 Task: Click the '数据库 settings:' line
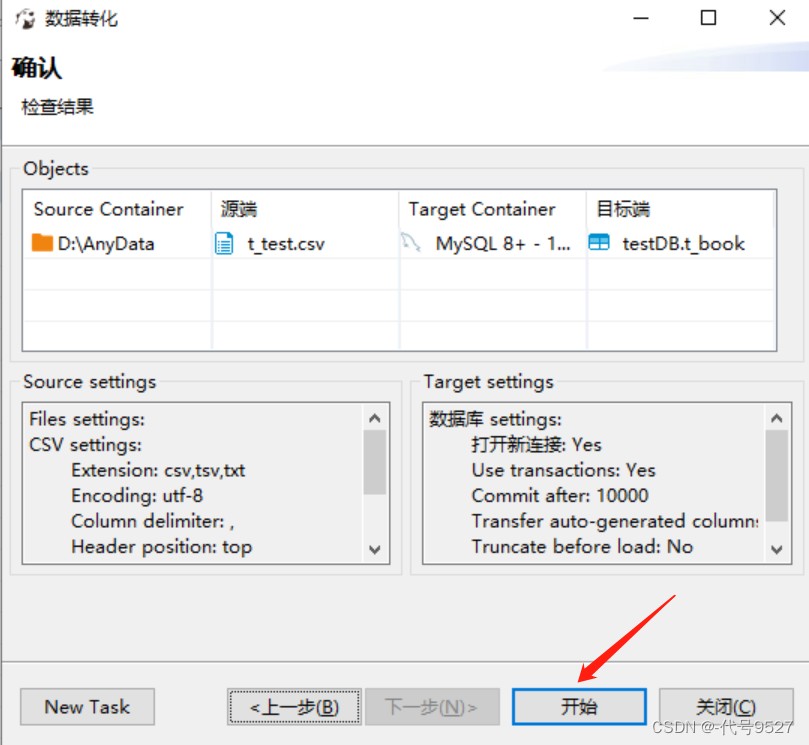(495, 419)
